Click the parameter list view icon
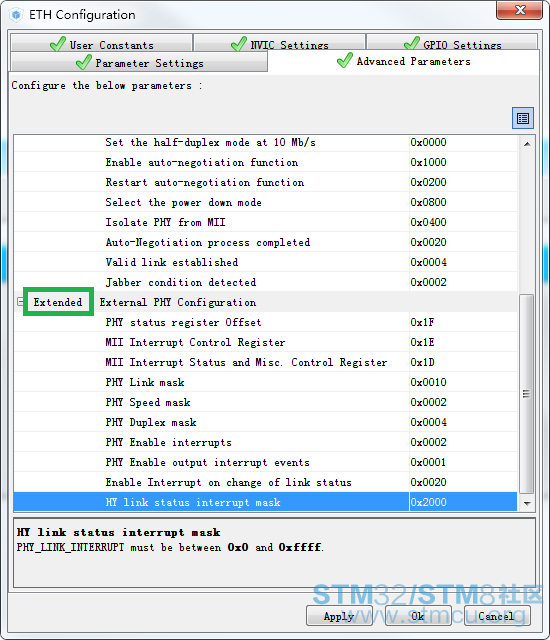The height and width of the screenshot is (640, 550). pos(523,118)
